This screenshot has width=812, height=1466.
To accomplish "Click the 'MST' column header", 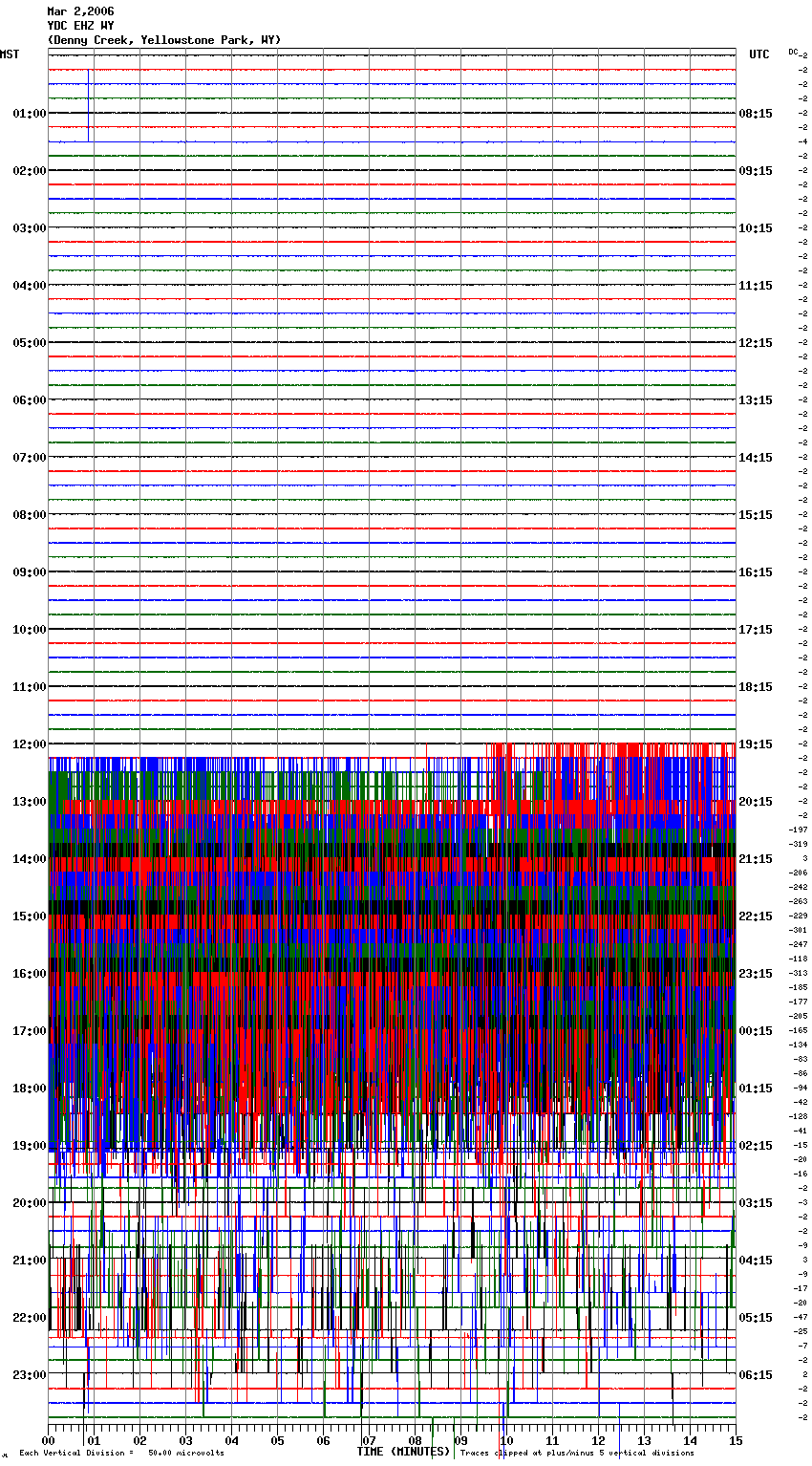I will tap(10, 54).
